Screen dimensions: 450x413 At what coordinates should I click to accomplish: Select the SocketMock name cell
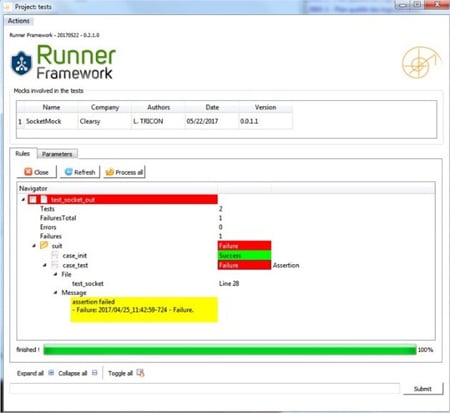click(51, 121)
